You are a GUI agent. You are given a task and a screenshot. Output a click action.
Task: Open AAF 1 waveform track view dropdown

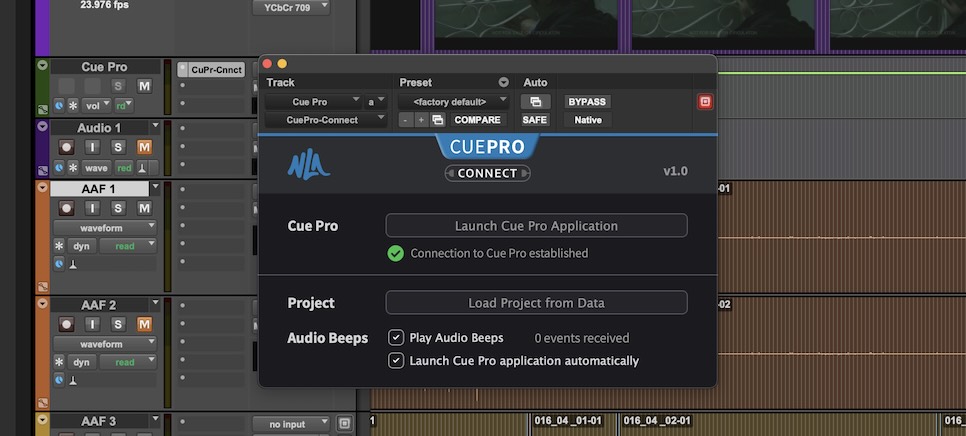click(x=105, y=228)
